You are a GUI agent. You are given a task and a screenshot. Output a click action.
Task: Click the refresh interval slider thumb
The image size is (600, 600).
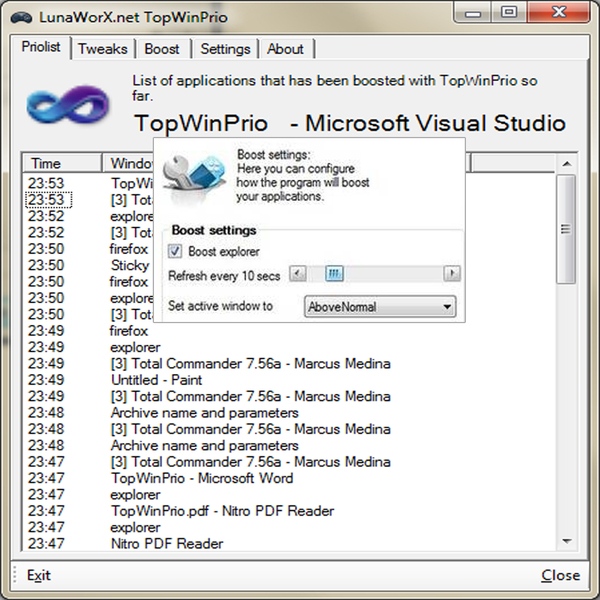coord(334,273)
